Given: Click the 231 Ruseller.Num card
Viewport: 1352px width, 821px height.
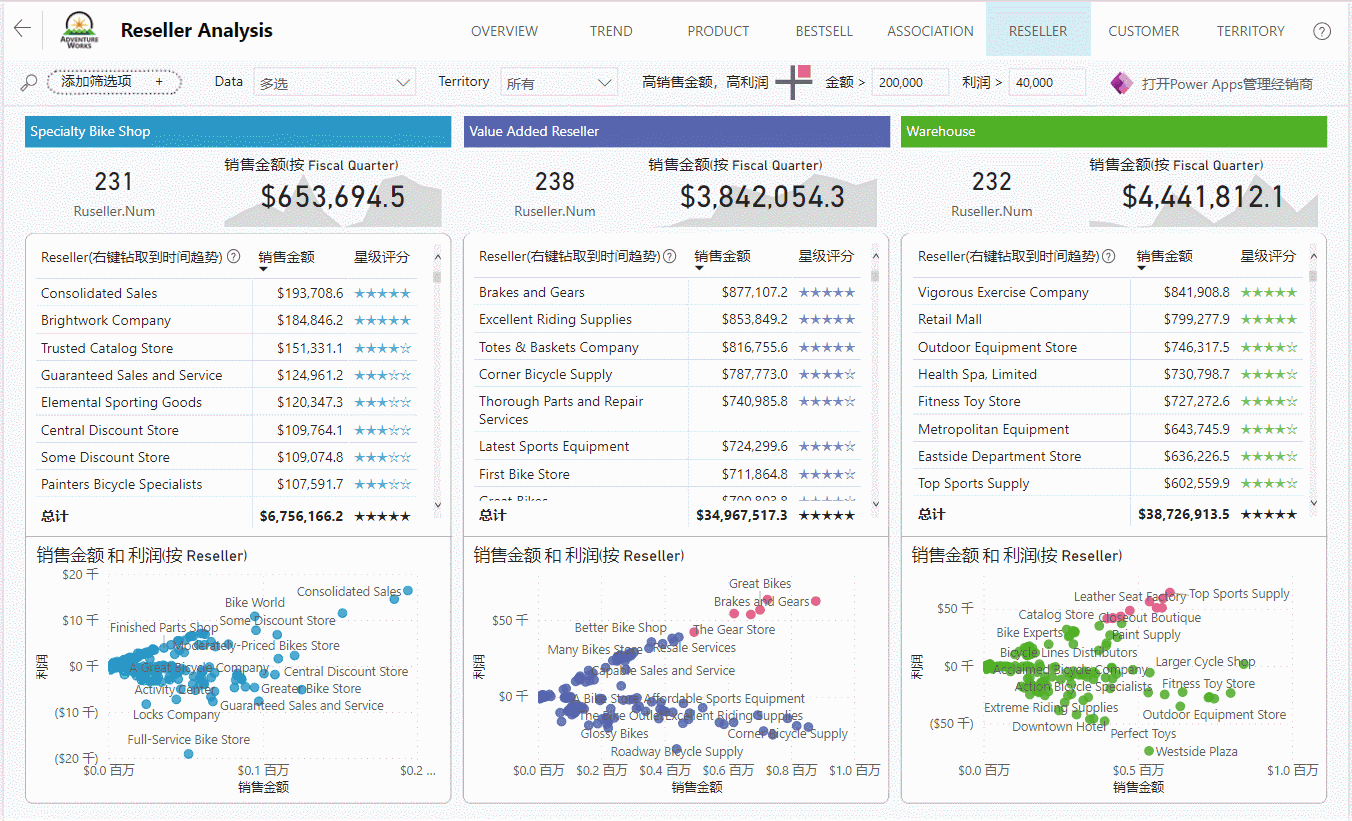Looking at the screenshot, I should (114, 192).
